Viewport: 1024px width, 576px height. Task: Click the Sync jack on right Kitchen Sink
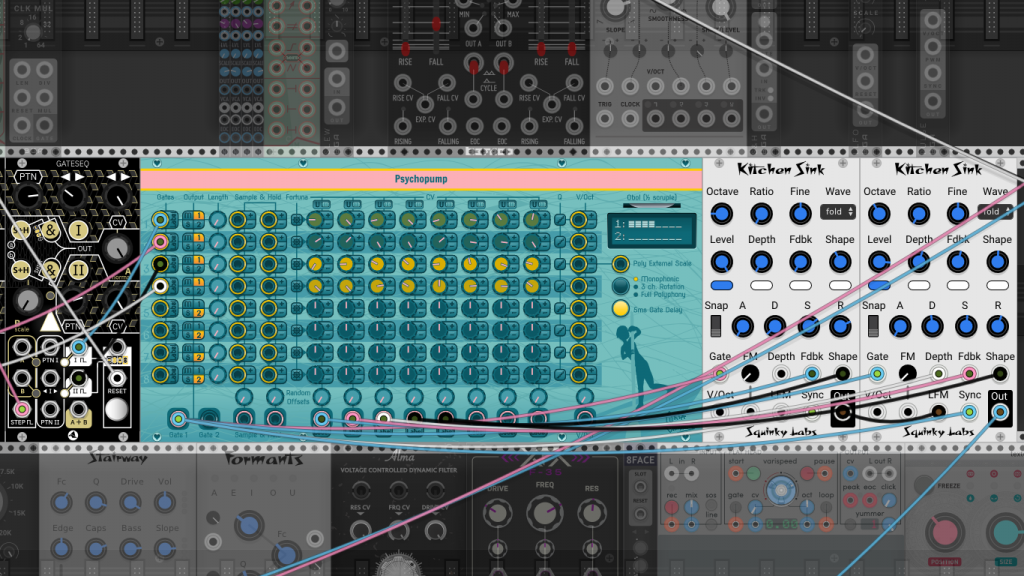[x=969, y=411]
